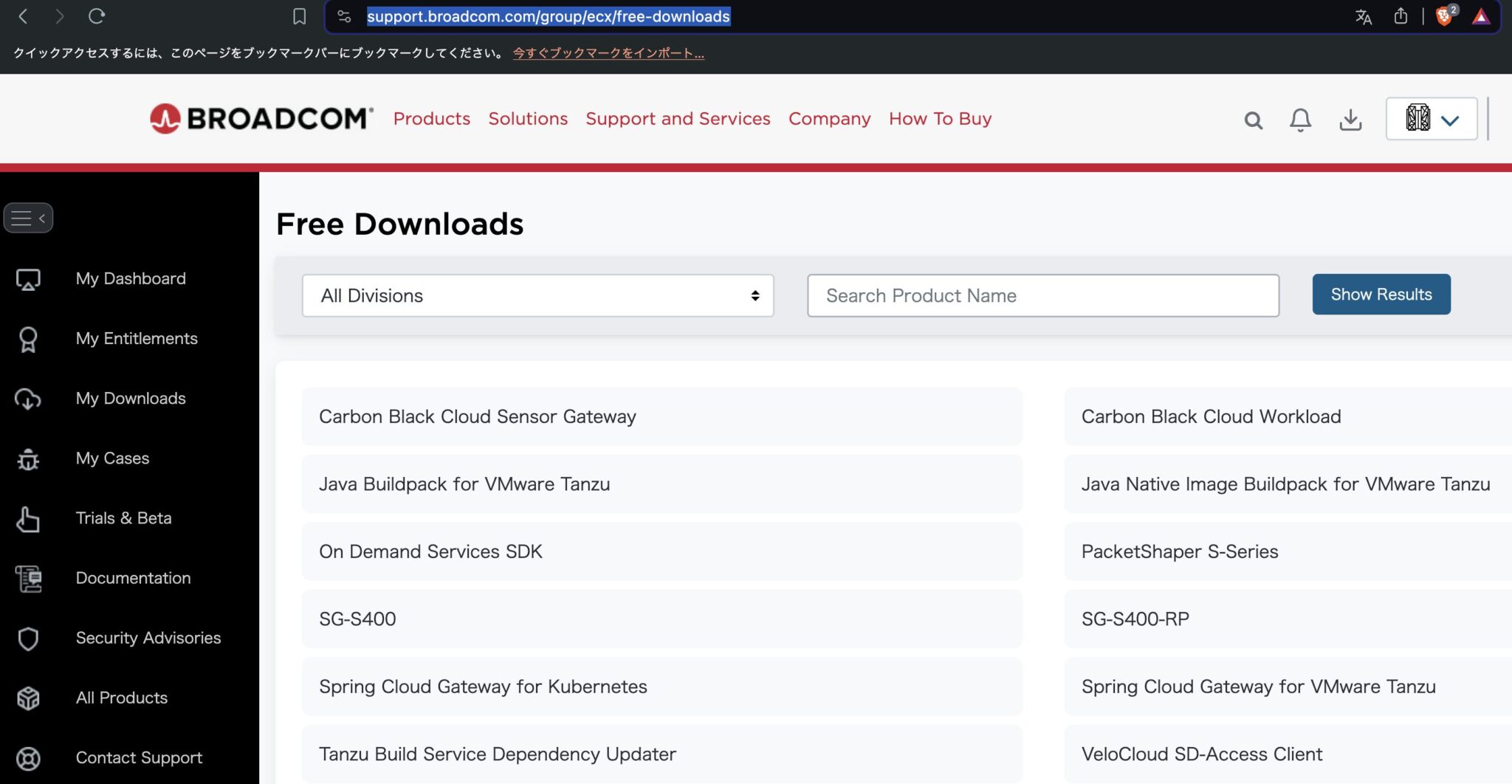The image size is (1512, 784).
Task: Expand the All Divisions dropdown
Action: (537, 295)
